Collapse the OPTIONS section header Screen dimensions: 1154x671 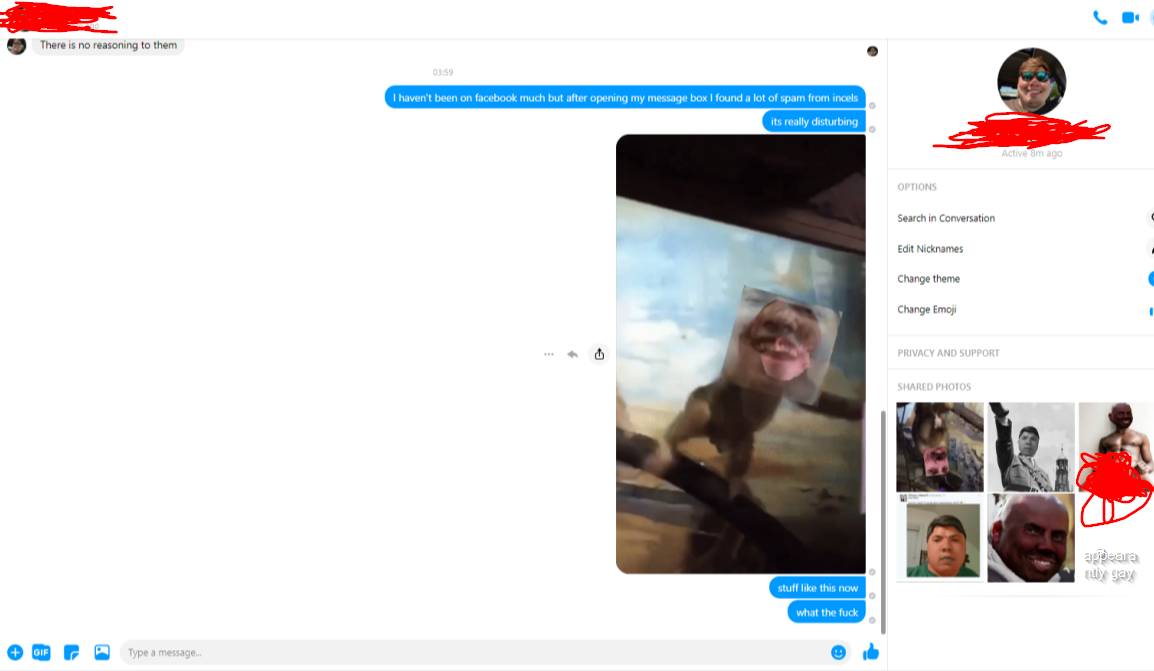[x=917, y=187]
